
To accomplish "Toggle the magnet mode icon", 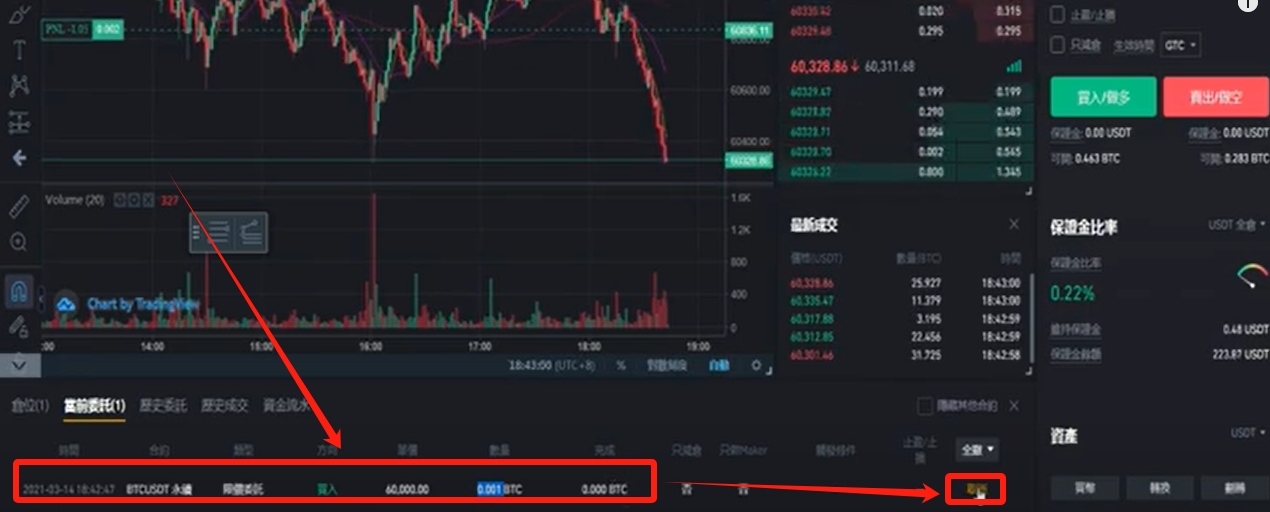I will point(19,292).
